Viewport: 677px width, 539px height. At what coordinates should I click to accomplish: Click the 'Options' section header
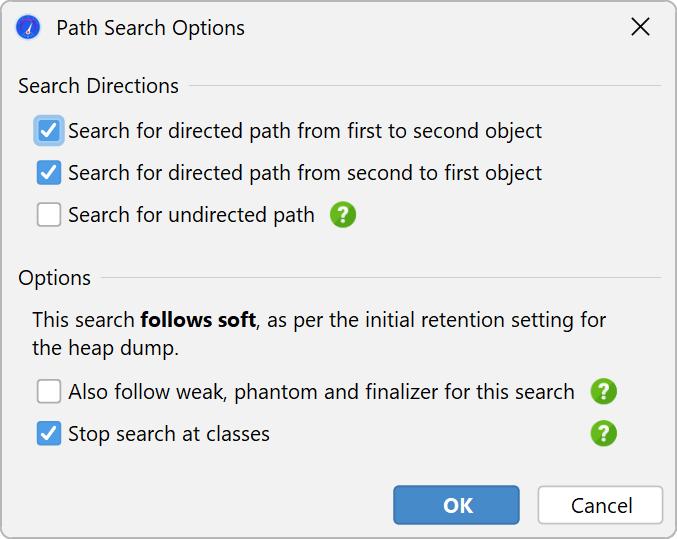click(54, 278)
